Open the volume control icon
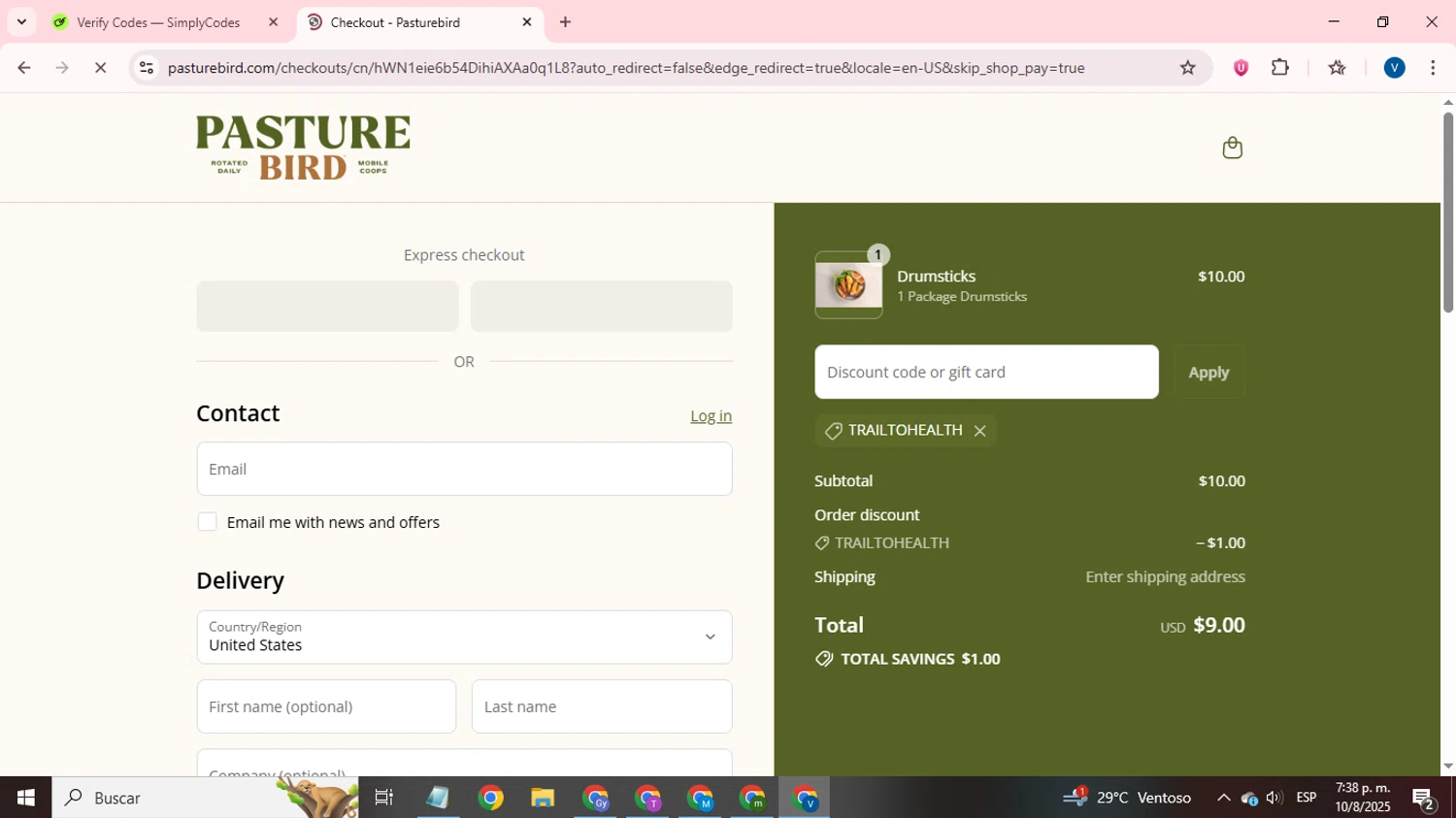This screenshot has width=1456, height=818. click(1274, 798)
